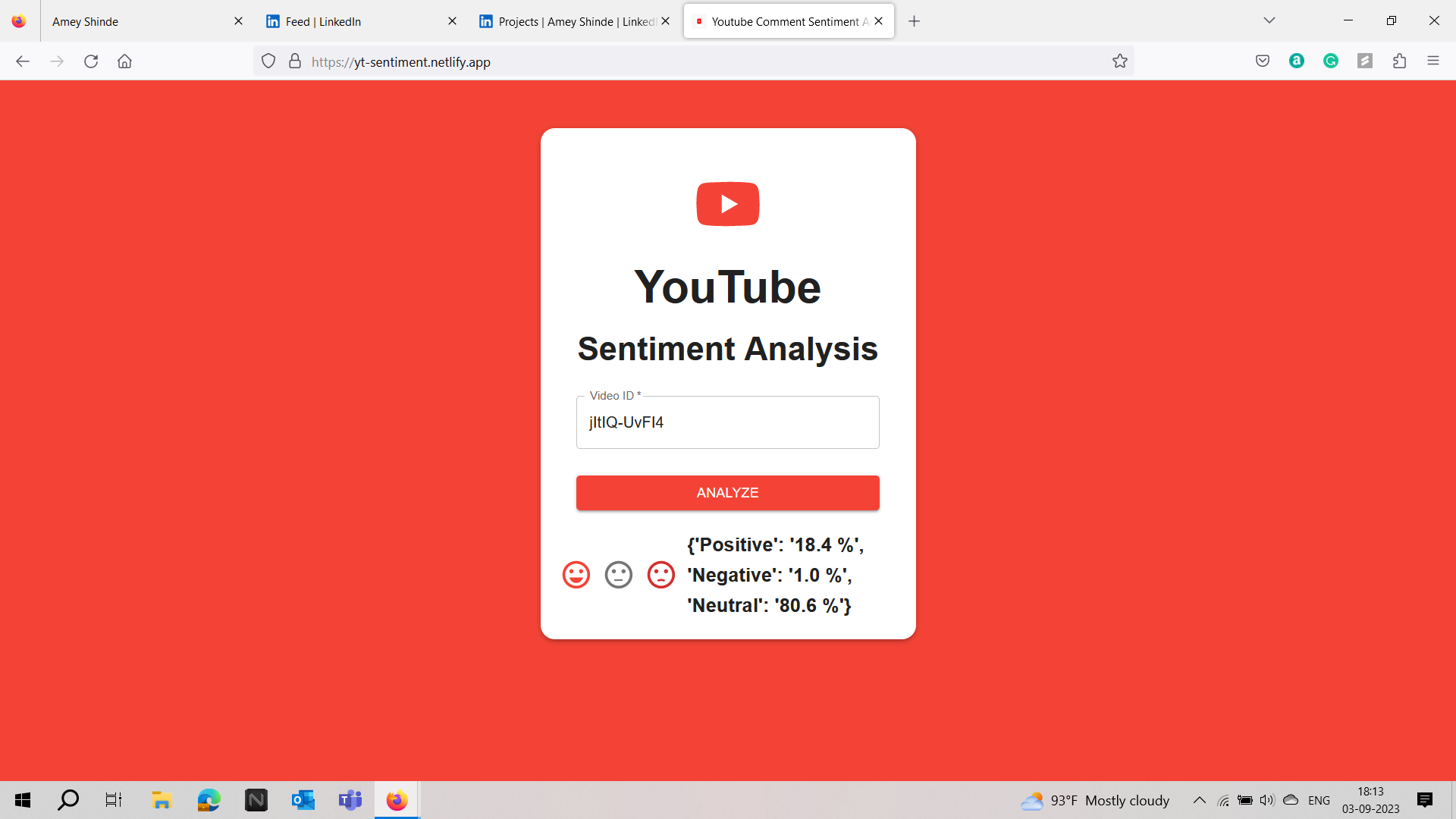The height and width of the screenshot is (819, 1456).
Task: Click the 'YouTube' title text
Action: pos(727,287)
